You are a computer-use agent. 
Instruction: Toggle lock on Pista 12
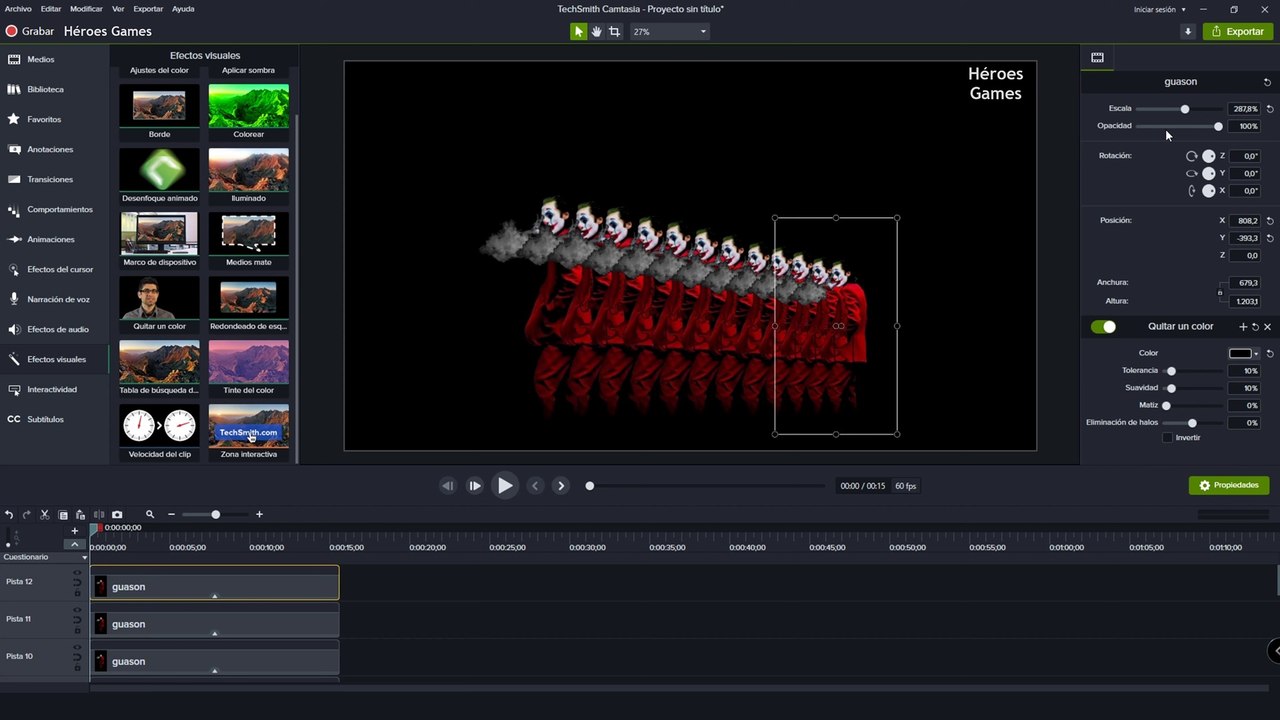pyautogui.click(x=77, y=593)
